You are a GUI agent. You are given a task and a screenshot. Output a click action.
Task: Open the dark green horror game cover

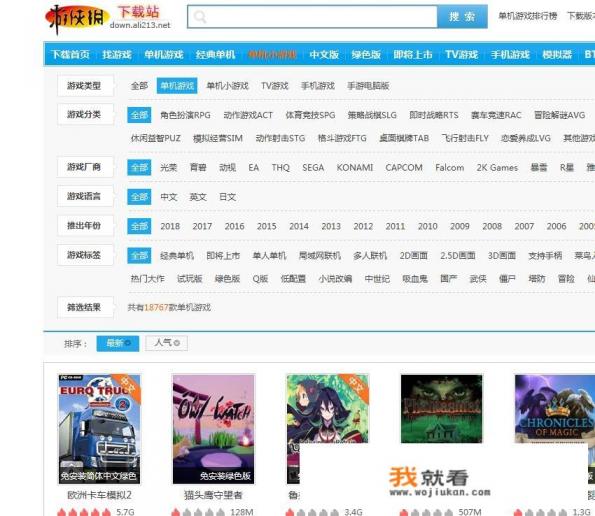pos(442,409)
